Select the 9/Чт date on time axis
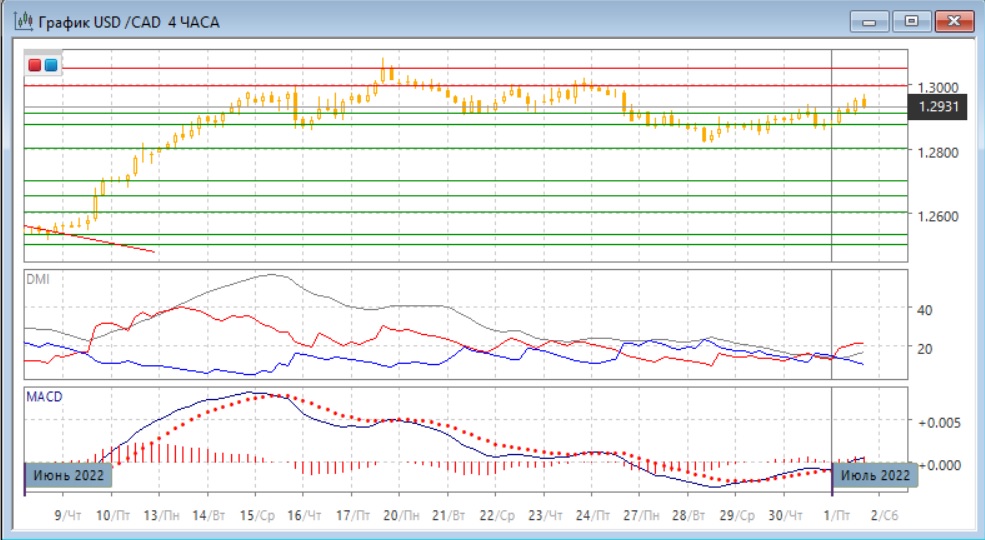The height and width of the screenshot is (540, 985). tap(66, 514)
